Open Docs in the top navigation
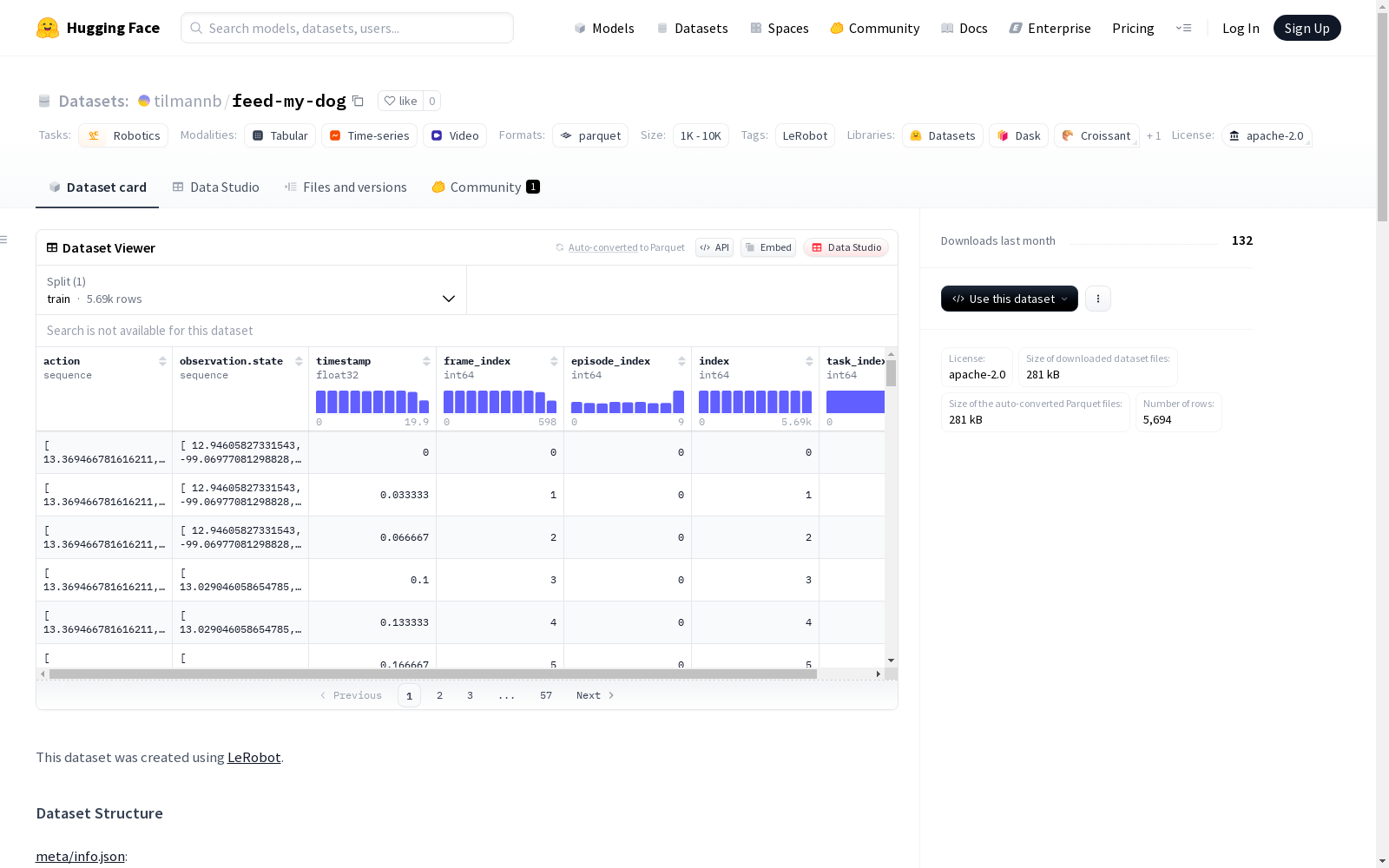The height and width of the screenshot is (868, 1389). pos(964,28)
